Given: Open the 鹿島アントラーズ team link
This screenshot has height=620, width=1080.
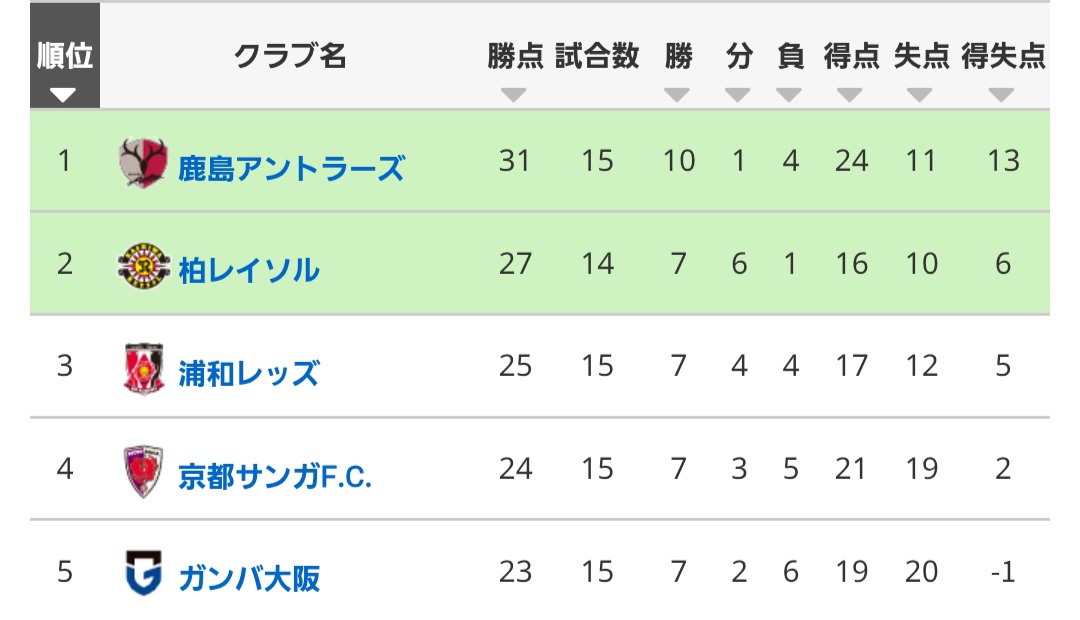Looking at the screenshot, I should click(x=291, y=168).
